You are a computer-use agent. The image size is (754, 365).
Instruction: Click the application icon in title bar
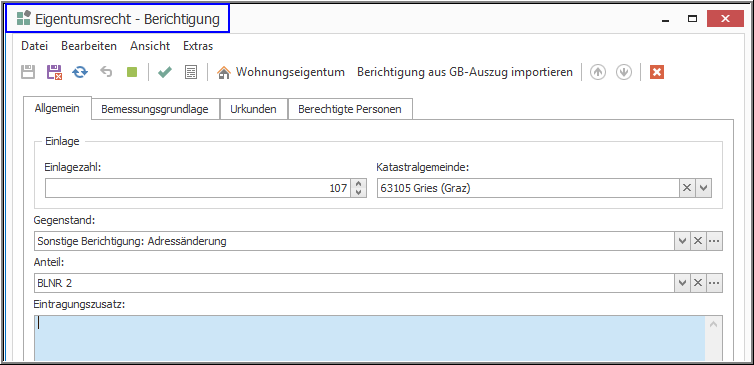[x=24, y=18]
